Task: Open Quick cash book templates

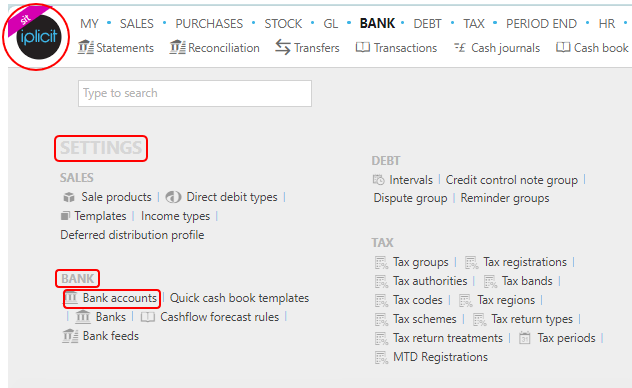Action: [239, 298]
